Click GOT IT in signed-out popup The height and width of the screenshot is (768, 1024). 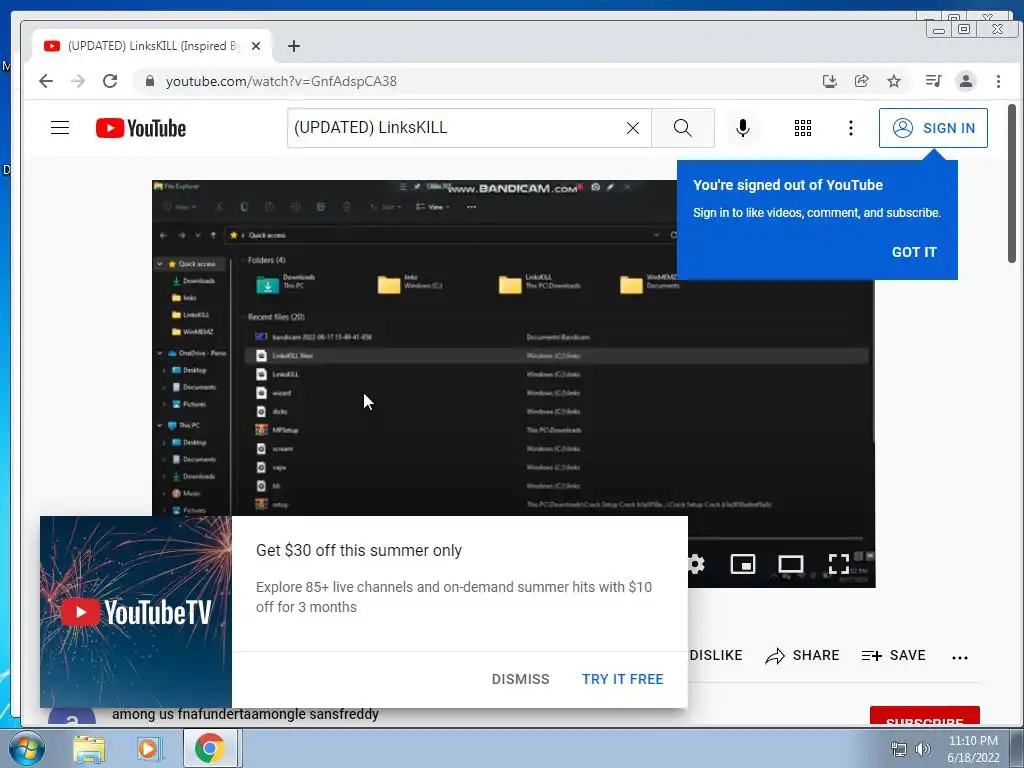(x=914, y=252)
